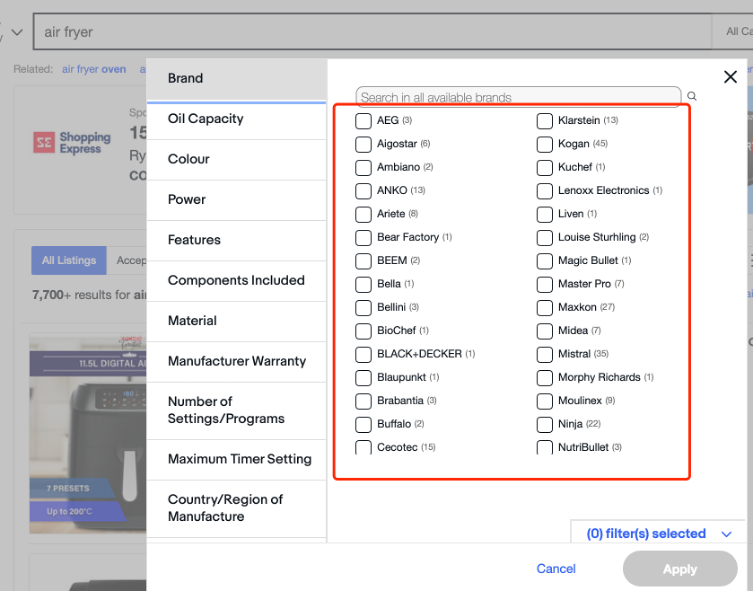The width and height of the screenshot is (754, 592).
Task: Select the ANKO brand checkbox
Action: pyautogui.click(x=363, y=190)
